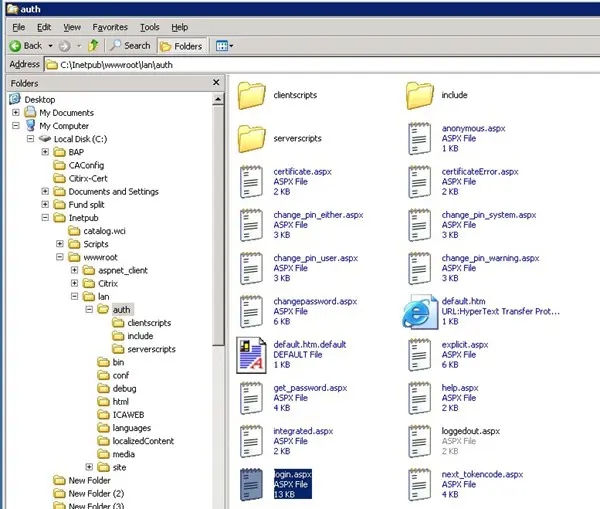This screenshot has width=600, height=509.
Task: Open the Views toolbar dropdown
Action: [223, 45]
